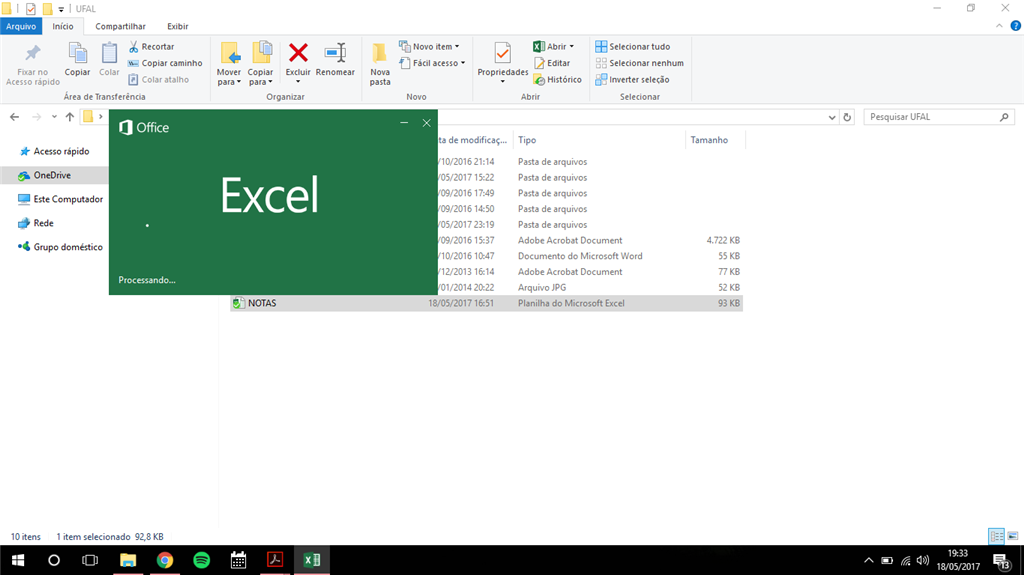
Task: Collapse the ribbon with the chevron
Action: pyautogui.click(x=999, y=26)
